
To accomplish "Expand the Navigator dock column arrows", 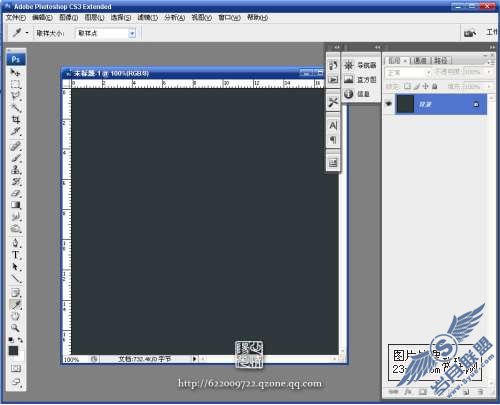I will [x=377, y=47].
